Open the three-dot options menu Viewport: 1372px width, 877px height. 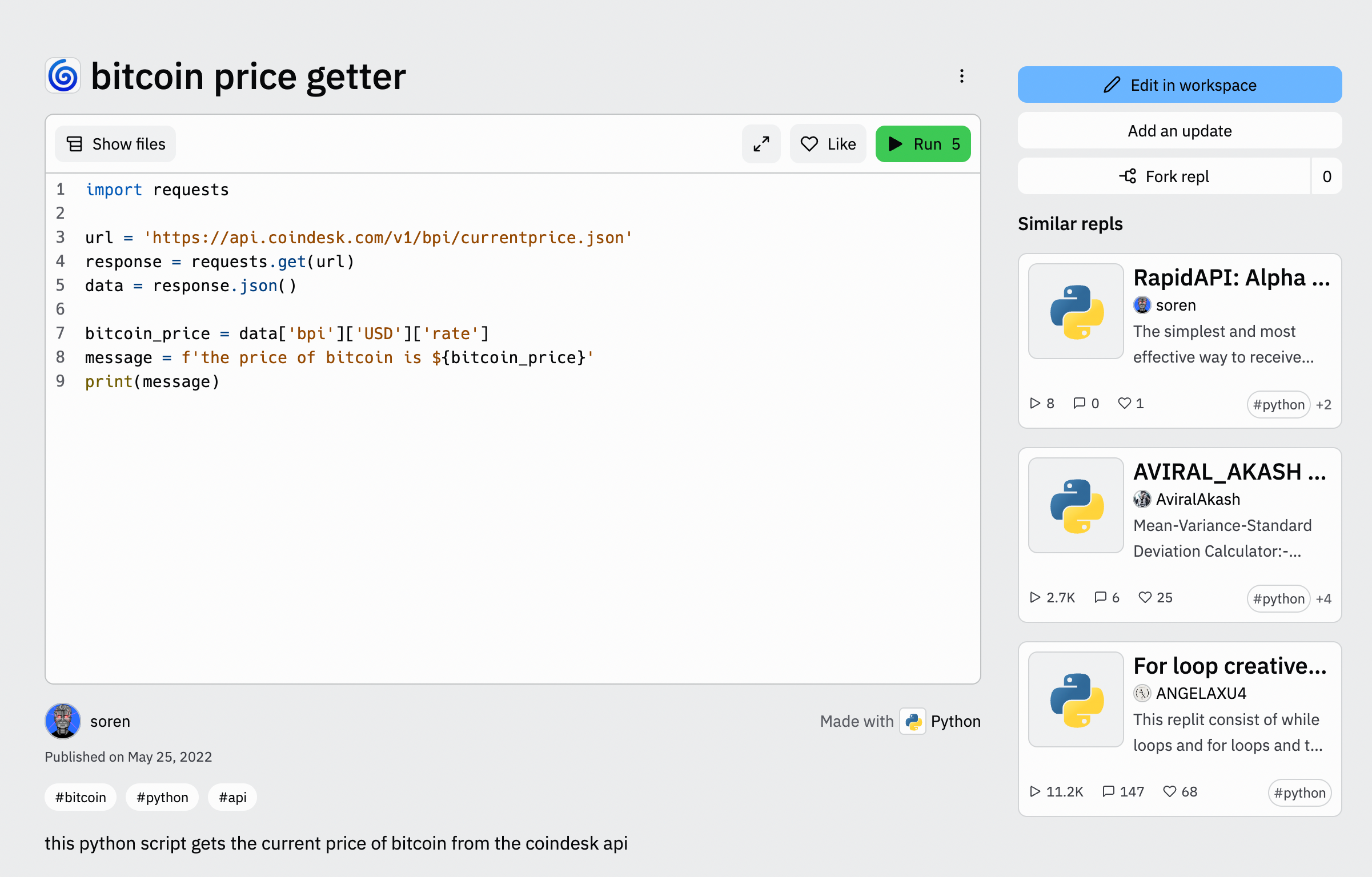962,77
